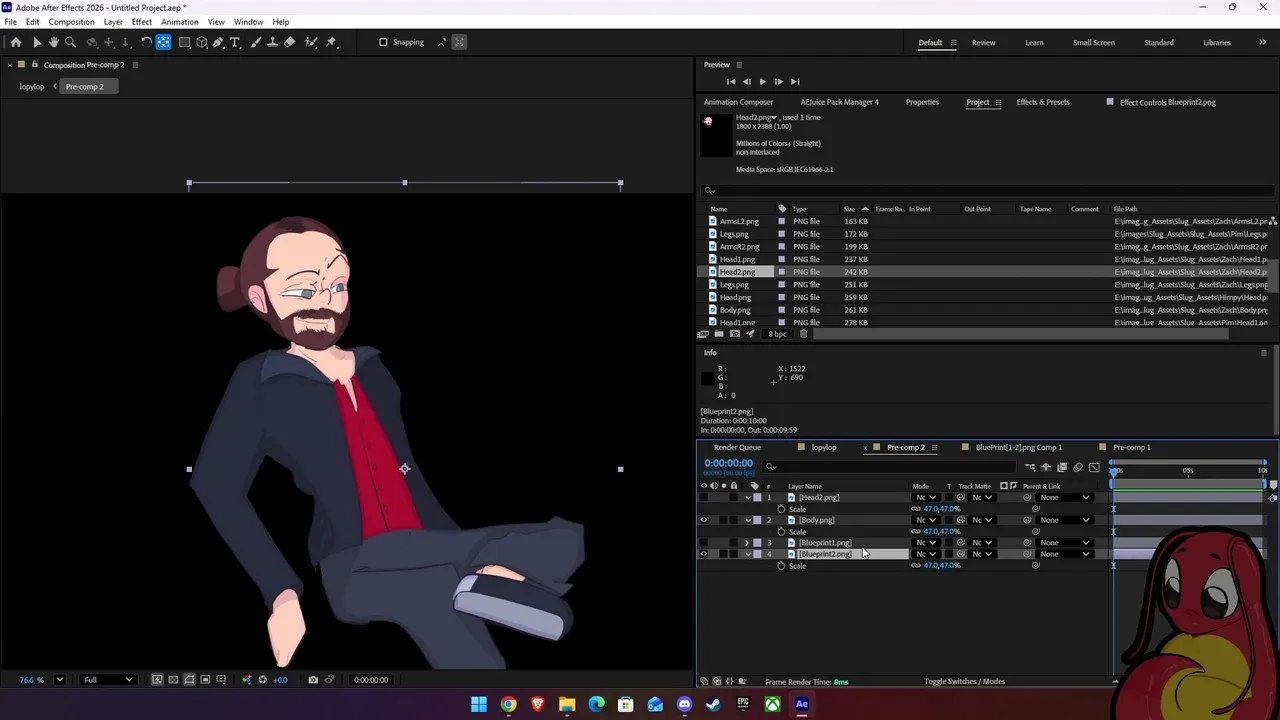Open Parent dropdown for Head2.png layer
This screenshot has width=1280, height=720.
(1064, 497)
